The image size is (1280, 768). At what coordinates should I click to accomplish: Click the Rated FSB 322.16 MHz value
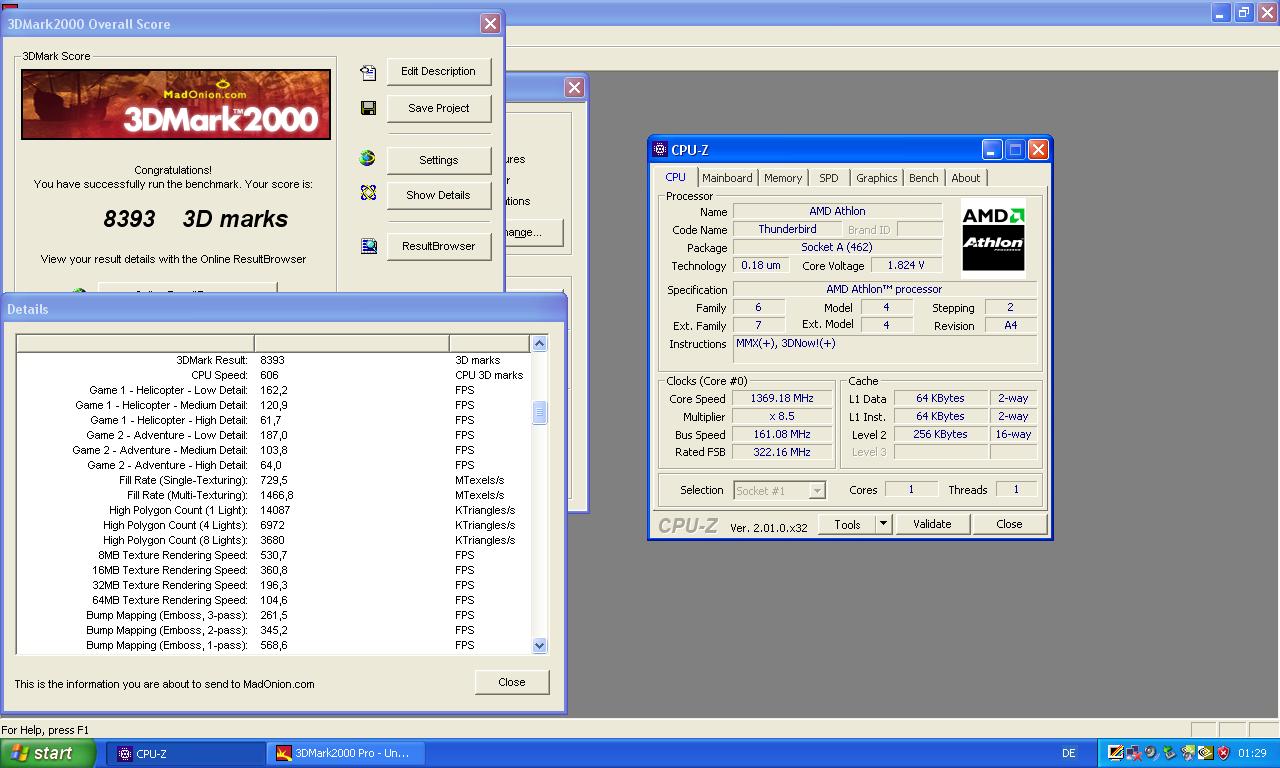click(x=781, y=452)
